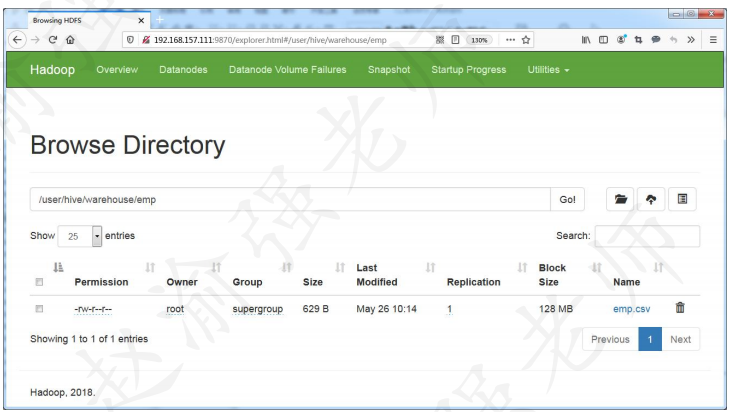Screen dimensions: 733x412
Task: Sort table by Name column
Action: pos(626,282)
